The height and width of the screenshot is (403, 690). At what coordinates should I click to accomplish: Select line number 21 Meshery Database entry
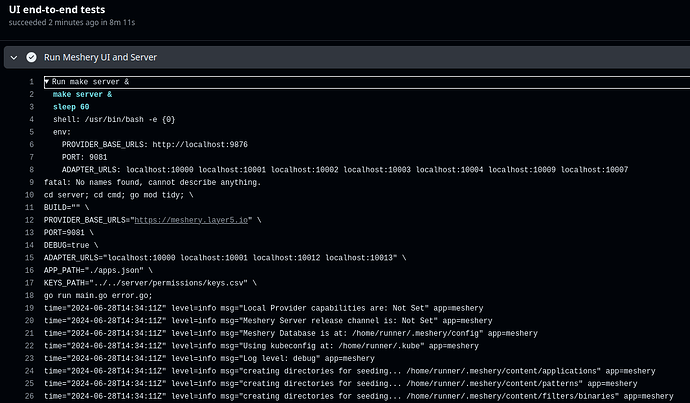click(x=29, y=333)
